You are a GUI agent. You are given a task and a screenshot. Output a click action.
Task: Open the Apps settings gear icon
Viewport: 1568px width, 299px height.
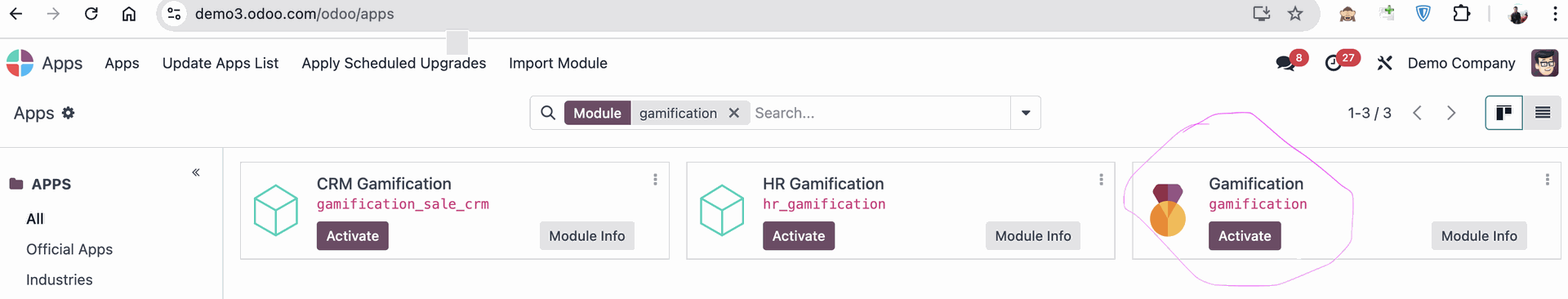pyautogui.click(x=69, y=113)
